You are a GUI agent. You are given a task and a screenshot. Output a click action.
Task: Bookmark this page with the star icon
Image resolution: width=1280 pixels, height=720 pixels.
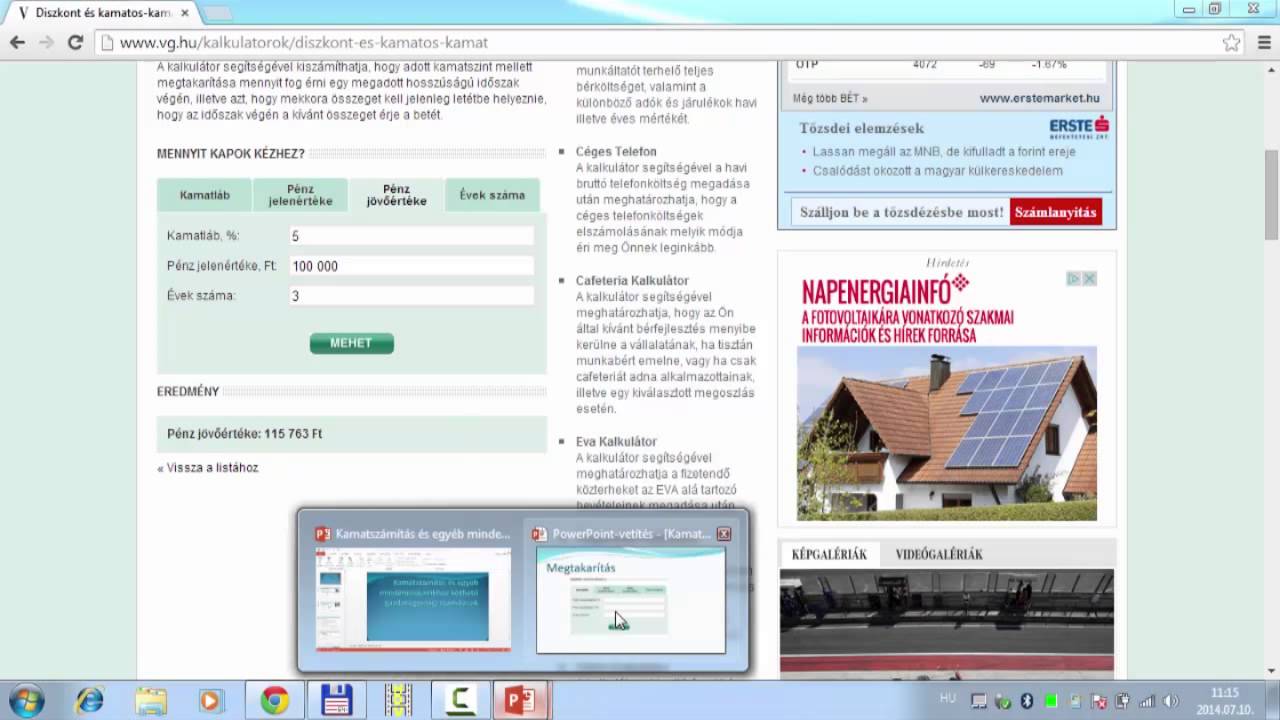point(1231,43)
